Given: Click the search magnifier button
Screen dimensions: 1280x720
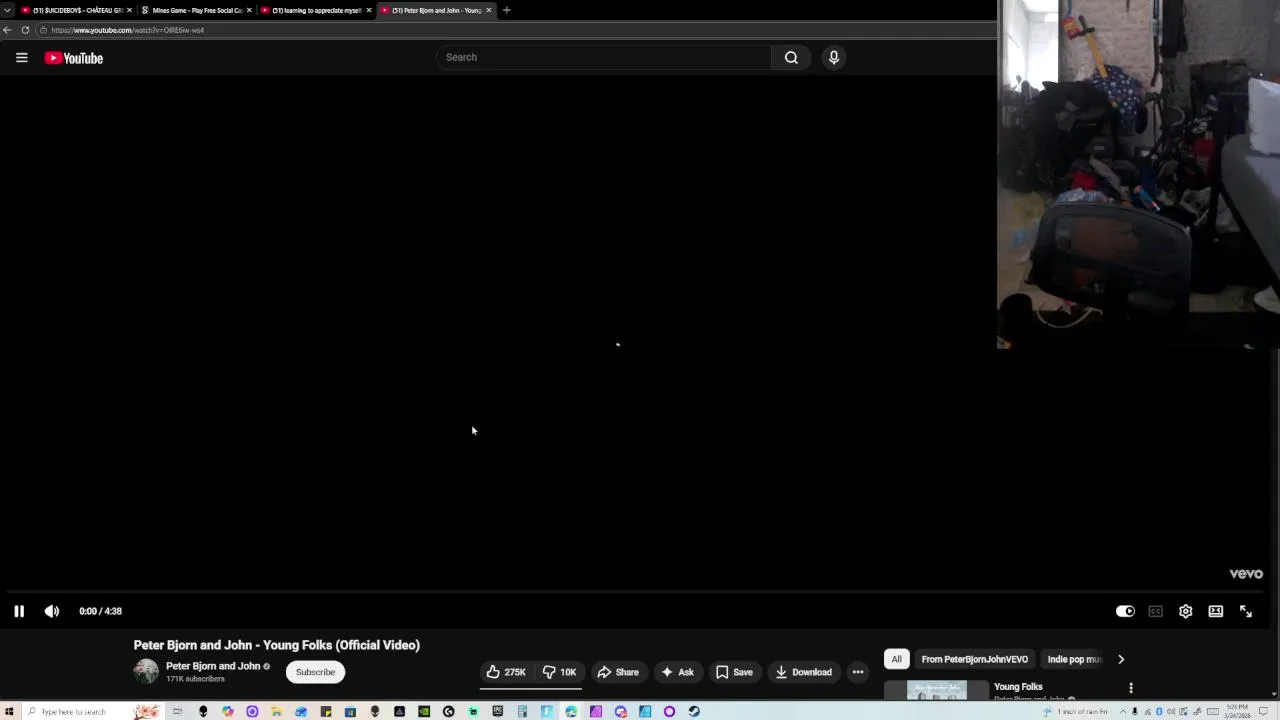Looking at the screenshot, I should [x=791, y=57].
